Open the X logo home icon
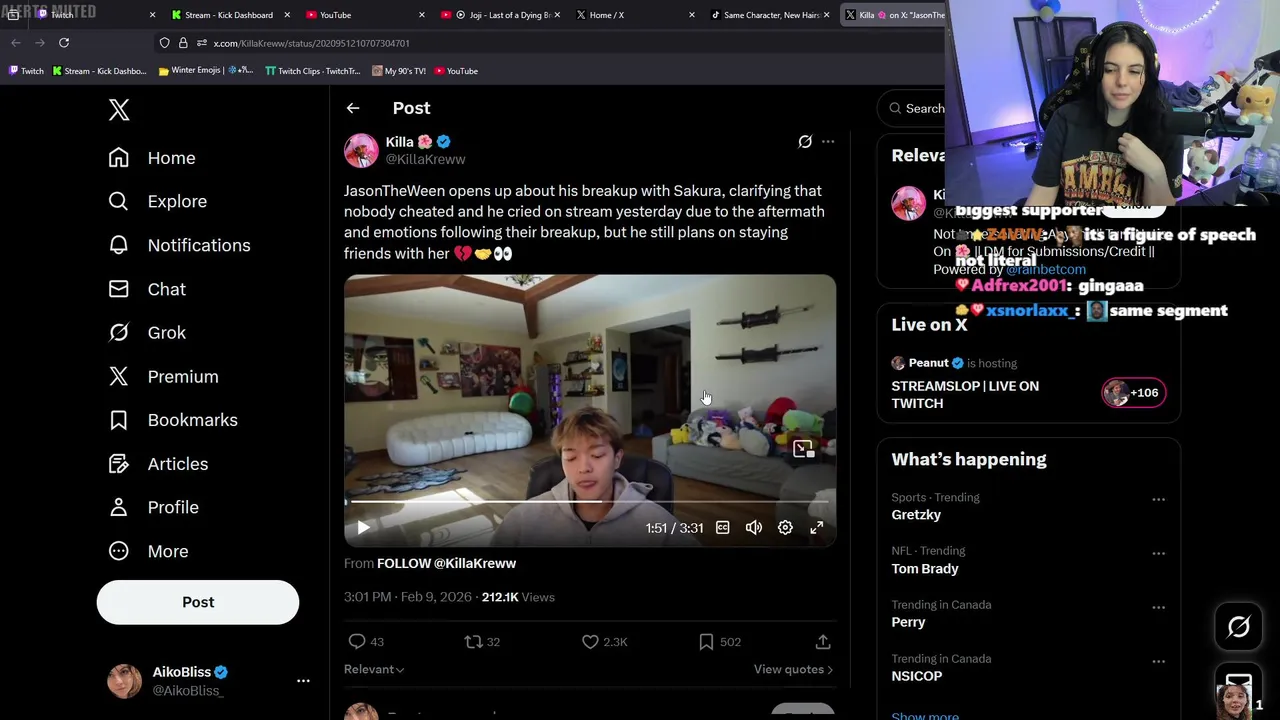The height and width of the screenshot is (720, 1280). click(x=119, y=110)
